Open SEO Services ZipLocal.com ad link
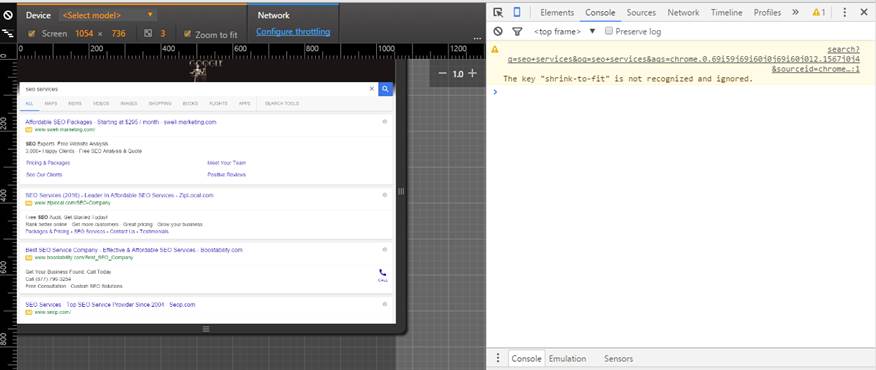 tap(120, 195)
